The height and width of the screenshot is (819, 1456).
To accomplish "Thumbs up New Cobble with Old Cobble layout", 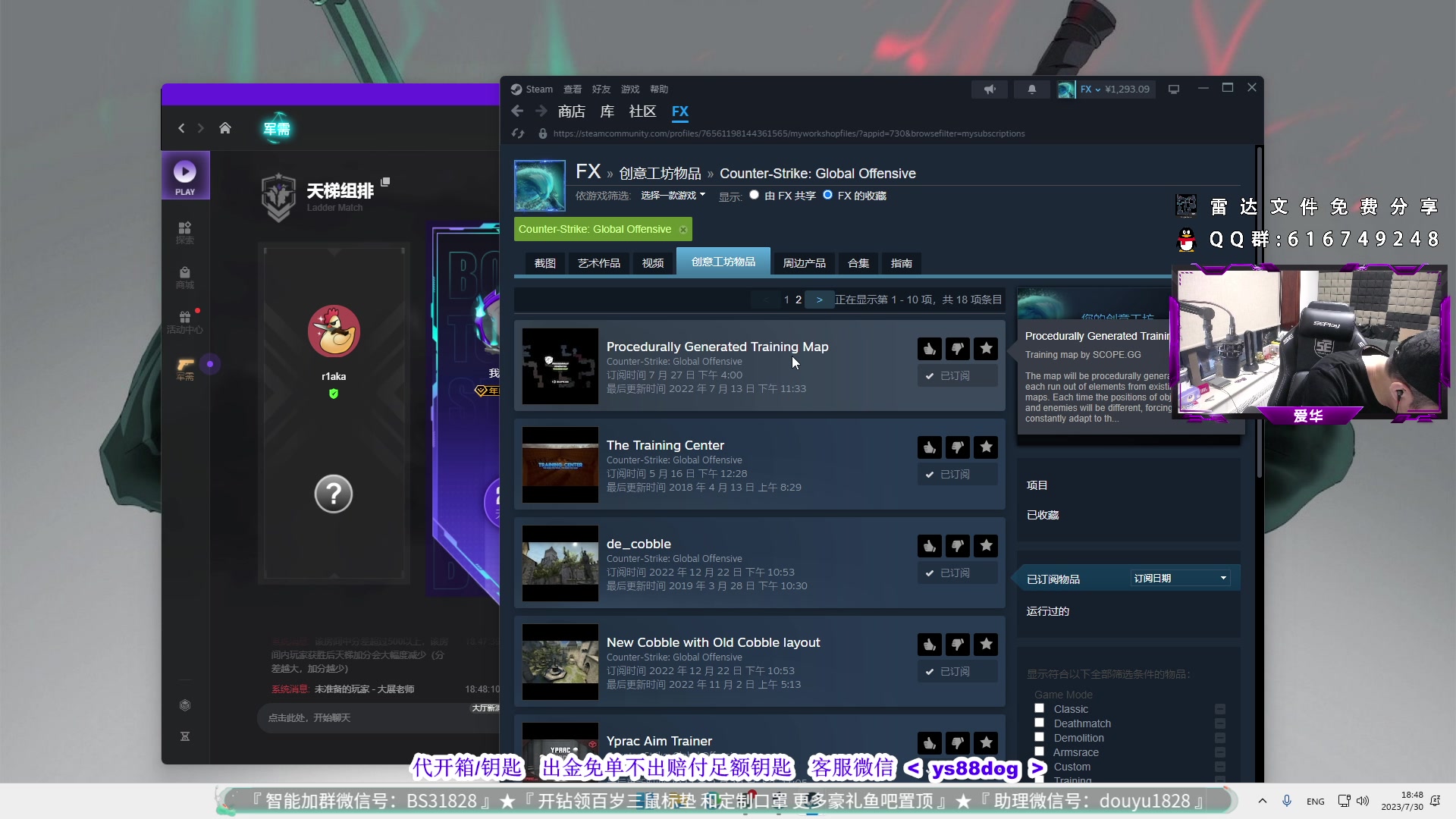I will tap(930, 645).
